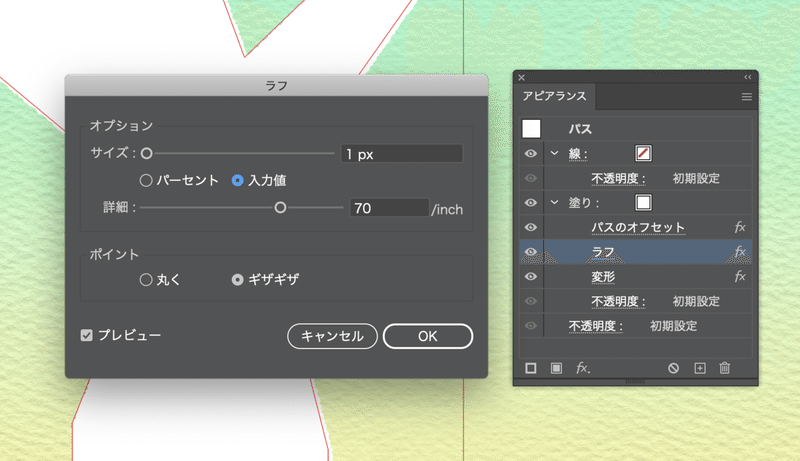Open the Appearance panel options menu
Image resolution: width=800 pixels, height=461 pixels.
(746, 96)
